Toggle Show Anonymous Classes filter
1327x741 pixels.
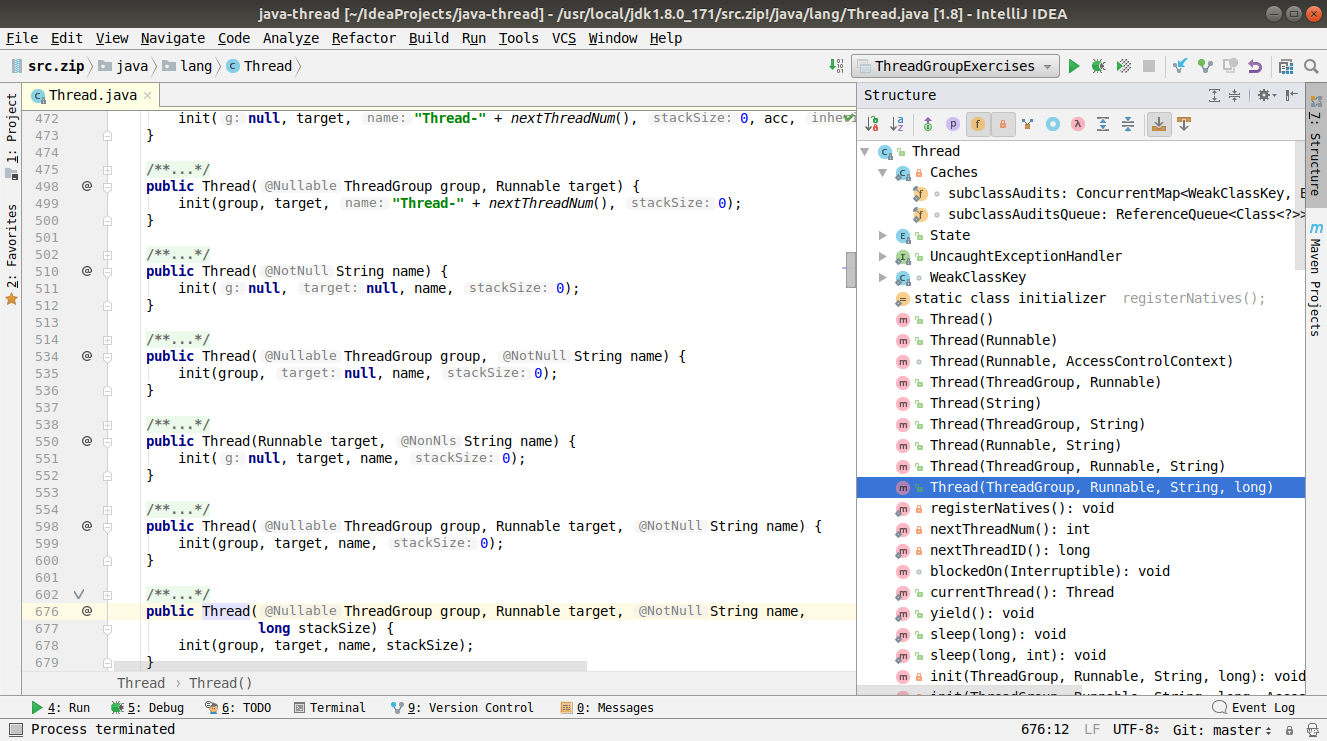coord(1053,124)
